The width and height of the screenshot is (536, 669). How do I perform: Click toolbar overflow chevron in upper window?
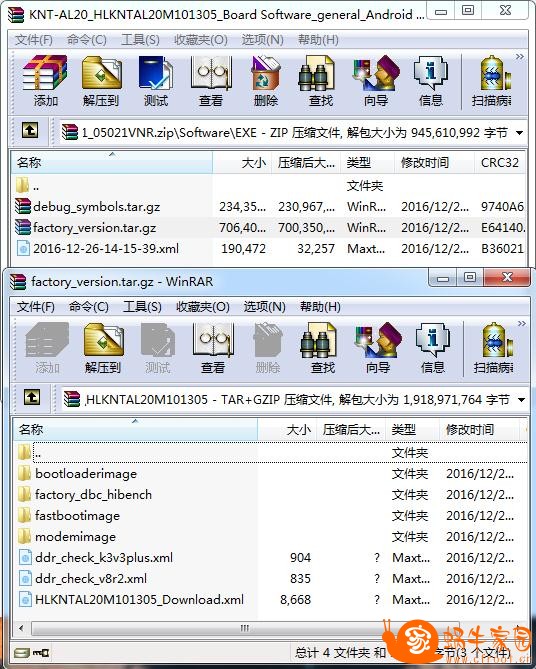click(519, 57)
